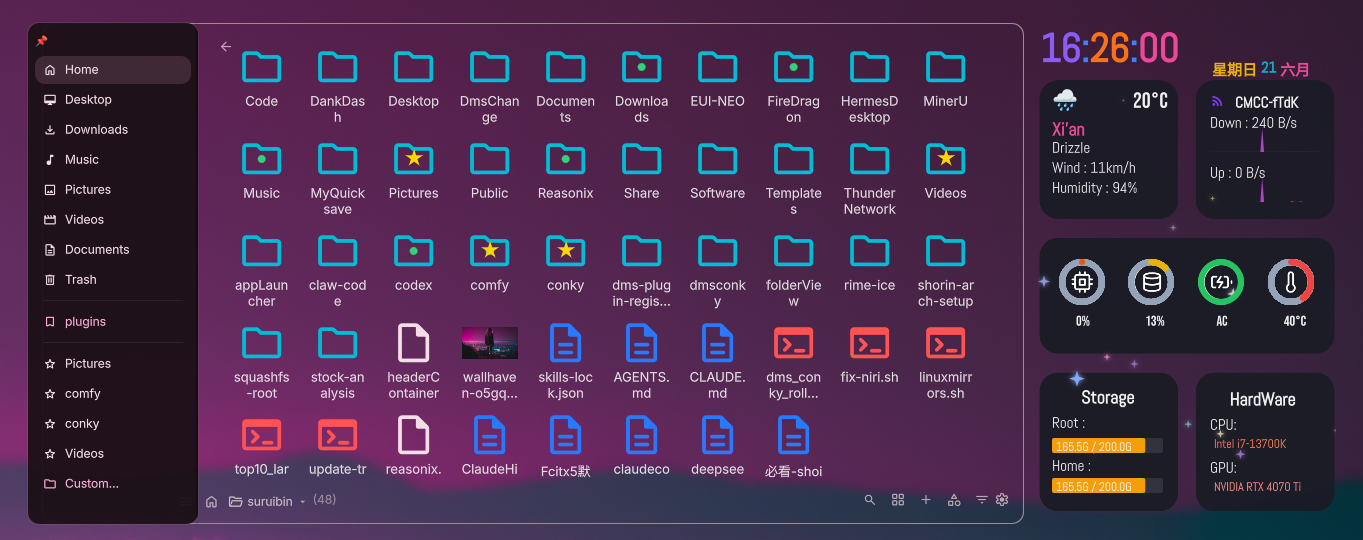Click the home icon in the path bar
Screen dimensions: 1363x540
[x=211, y=501]
